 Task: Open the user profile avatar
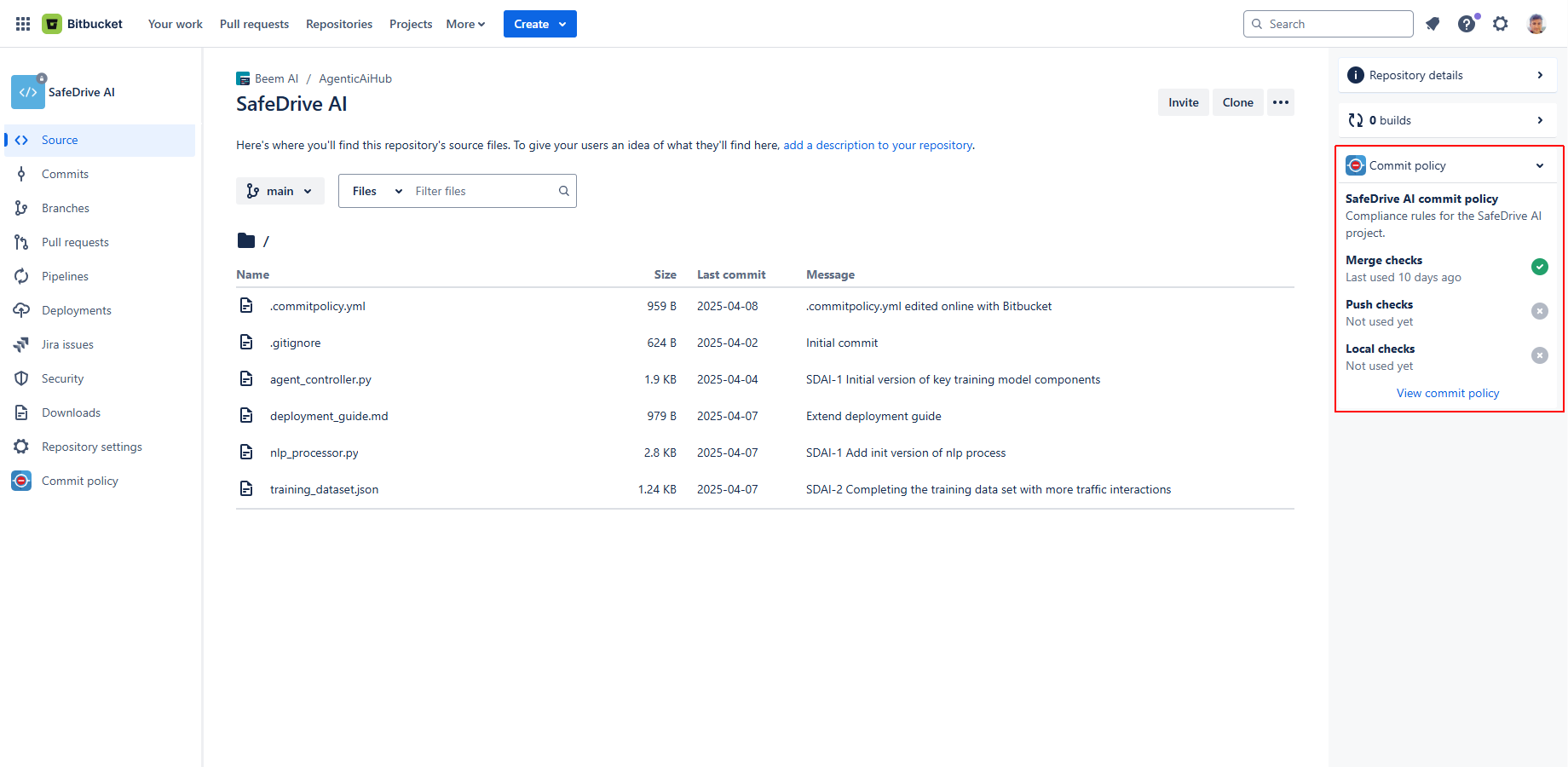click(x=1536, y=24)
